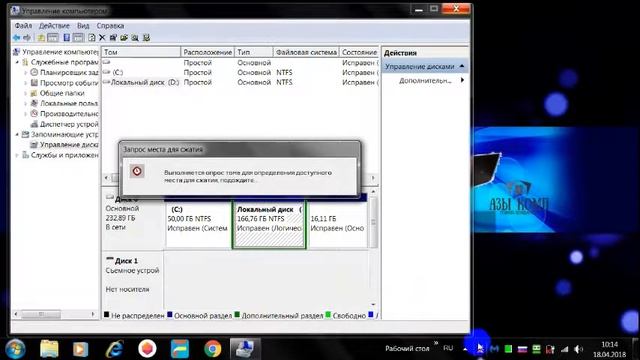Collapse the Управление дисками actions section
Viewport: 640px width, 360px height.
click(x=462, y=66)
